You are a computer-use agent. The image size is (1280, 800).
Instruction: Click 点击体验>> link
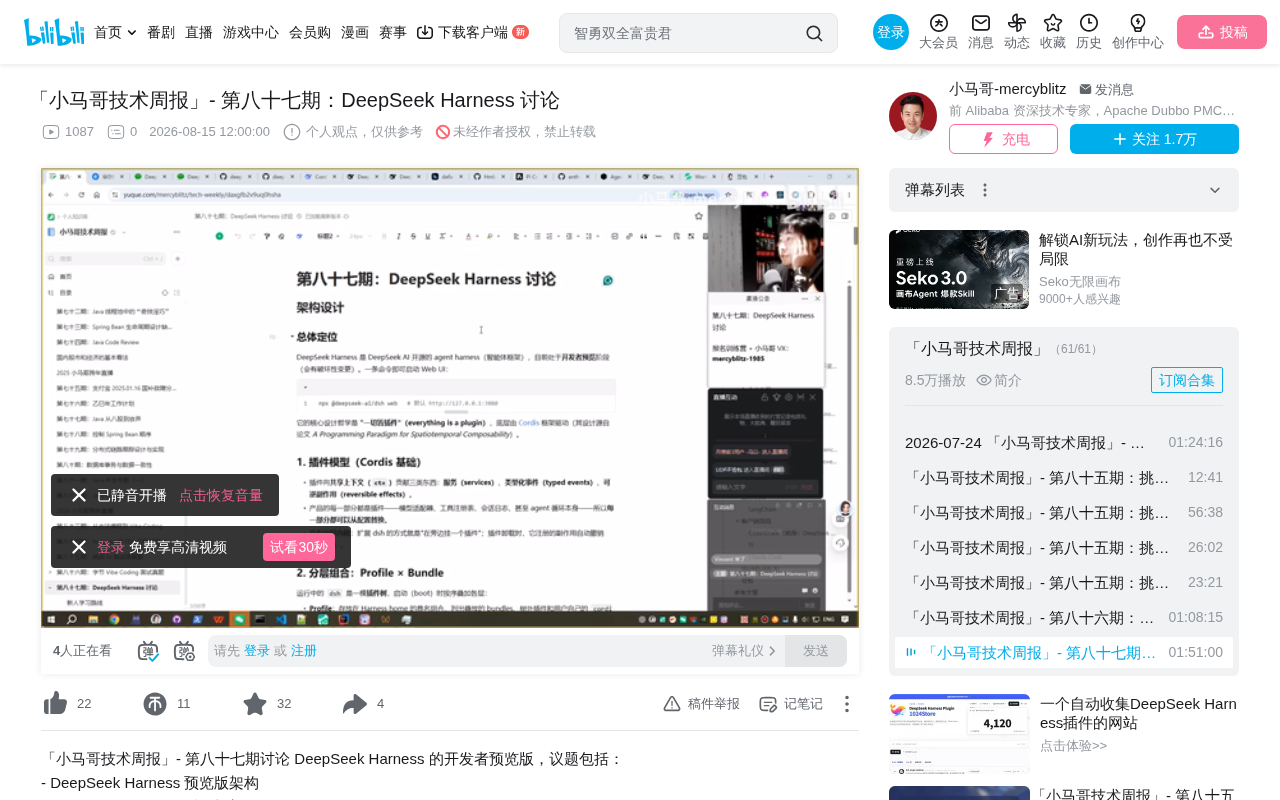[1074, 745]
